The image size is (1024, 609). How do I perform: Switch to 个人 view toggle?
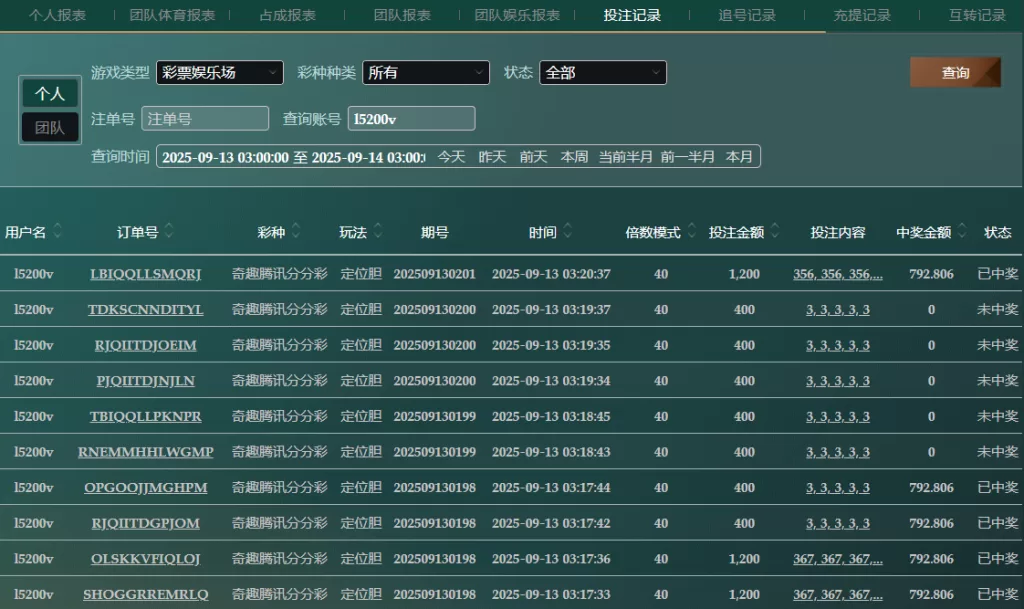(50, 93)
